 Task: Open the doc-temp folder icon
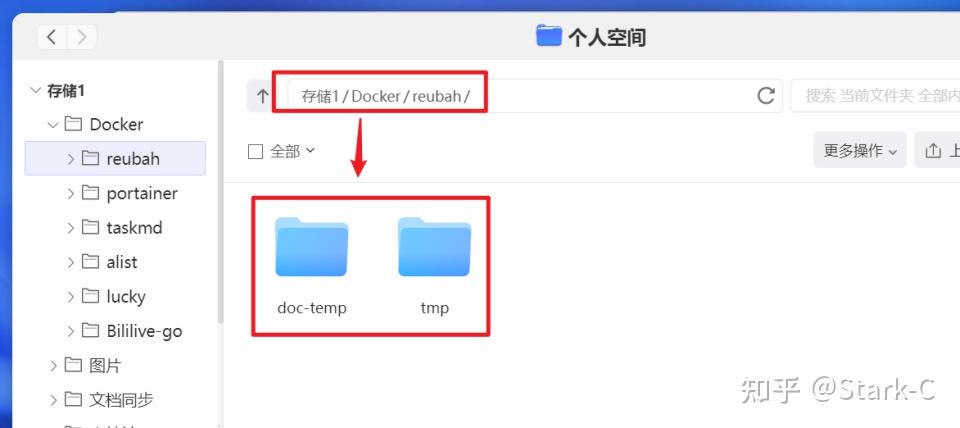point(312,247)
